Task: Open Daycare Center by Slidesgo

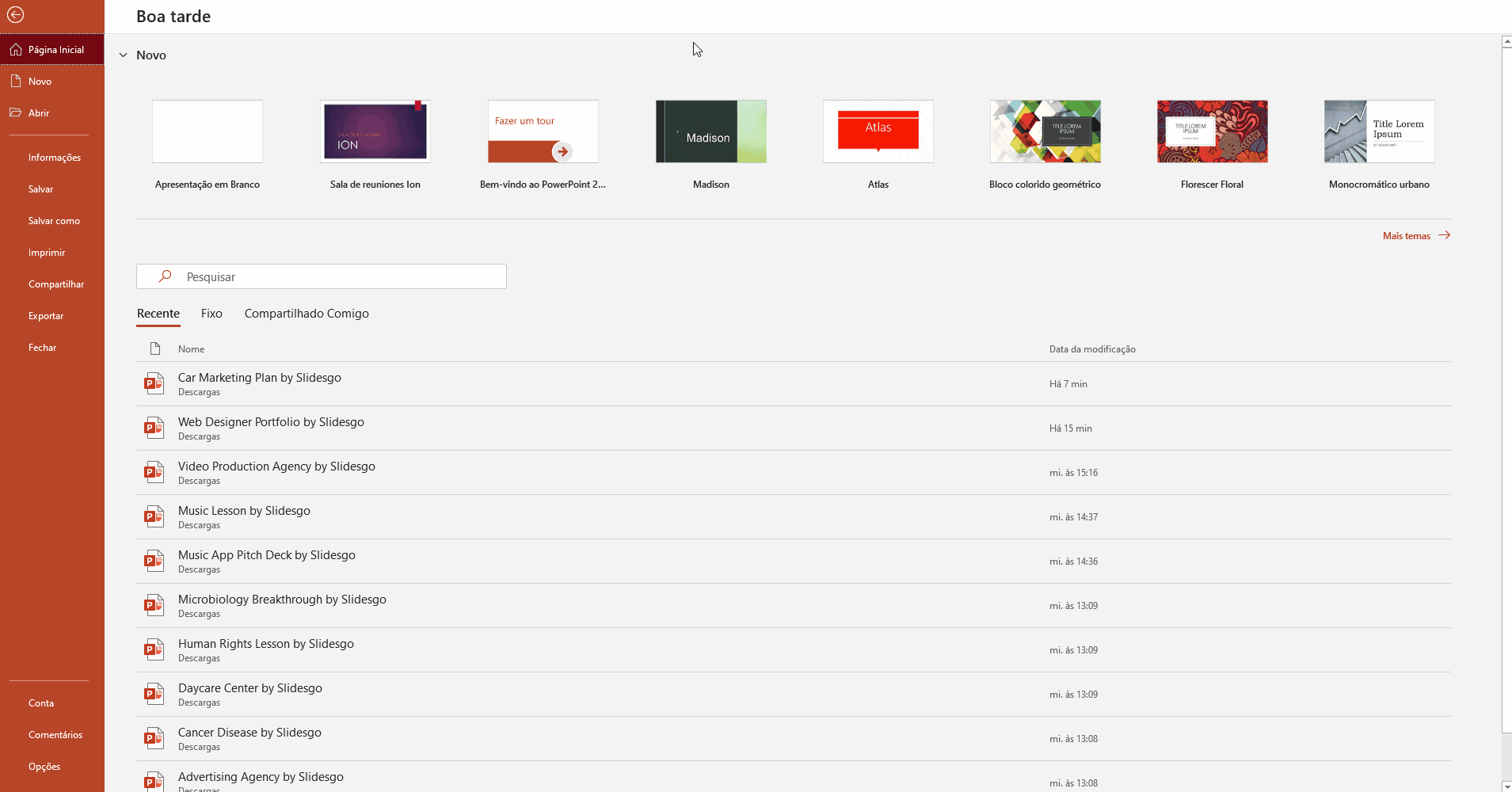Action: pyautogui.click(x=794, y=695)
